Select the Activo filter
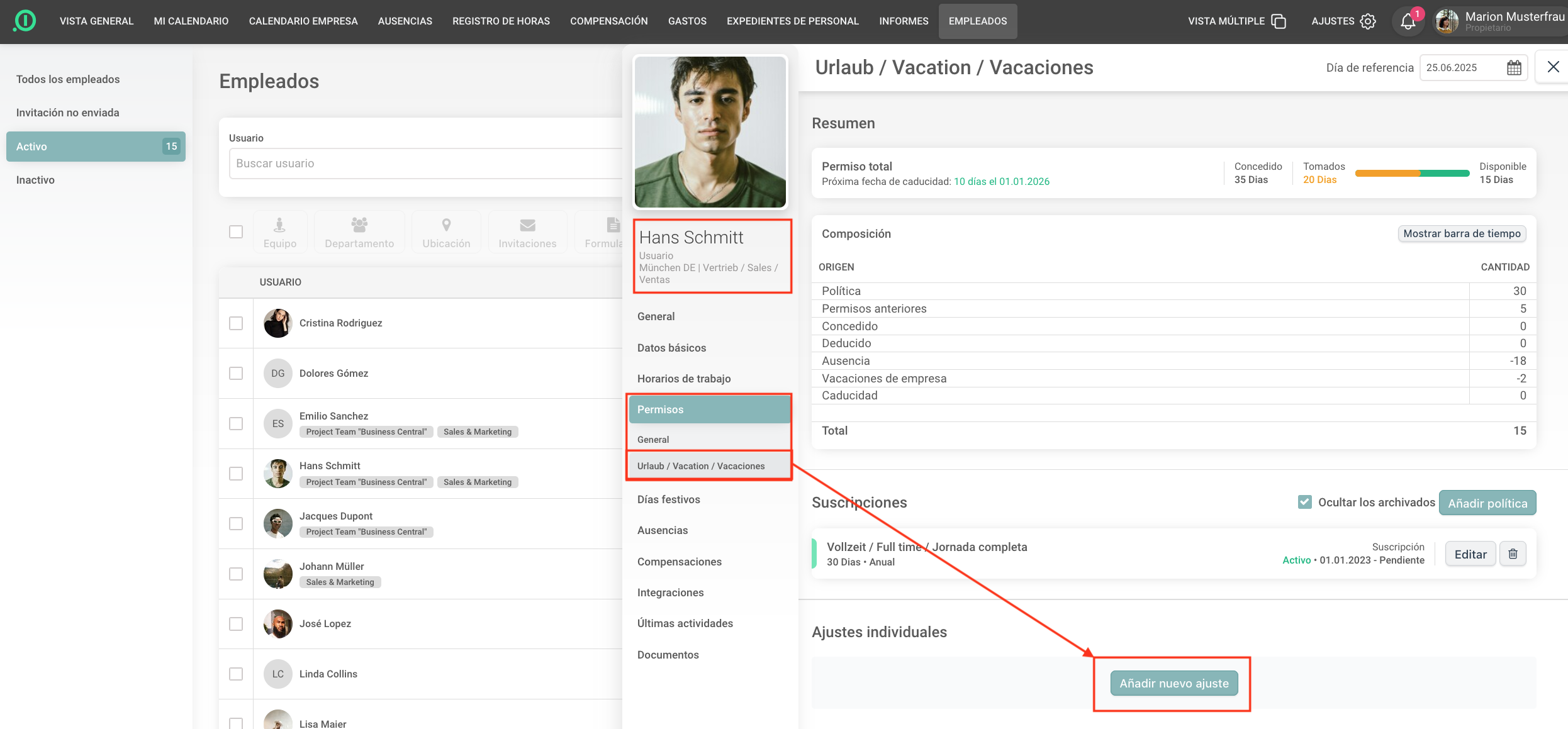 [x=96, y=147]
